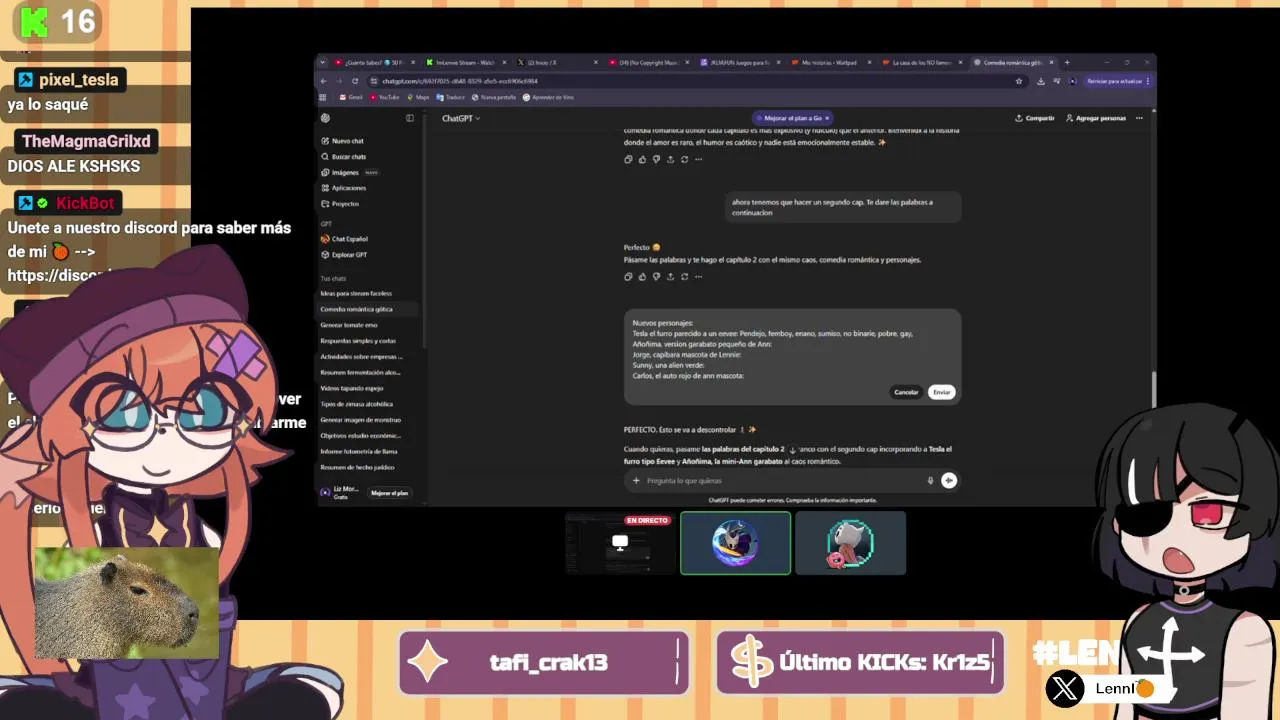Open Proyectos in the sidebar
This screenshot has width=1280, height=720.
pos(340,204)
